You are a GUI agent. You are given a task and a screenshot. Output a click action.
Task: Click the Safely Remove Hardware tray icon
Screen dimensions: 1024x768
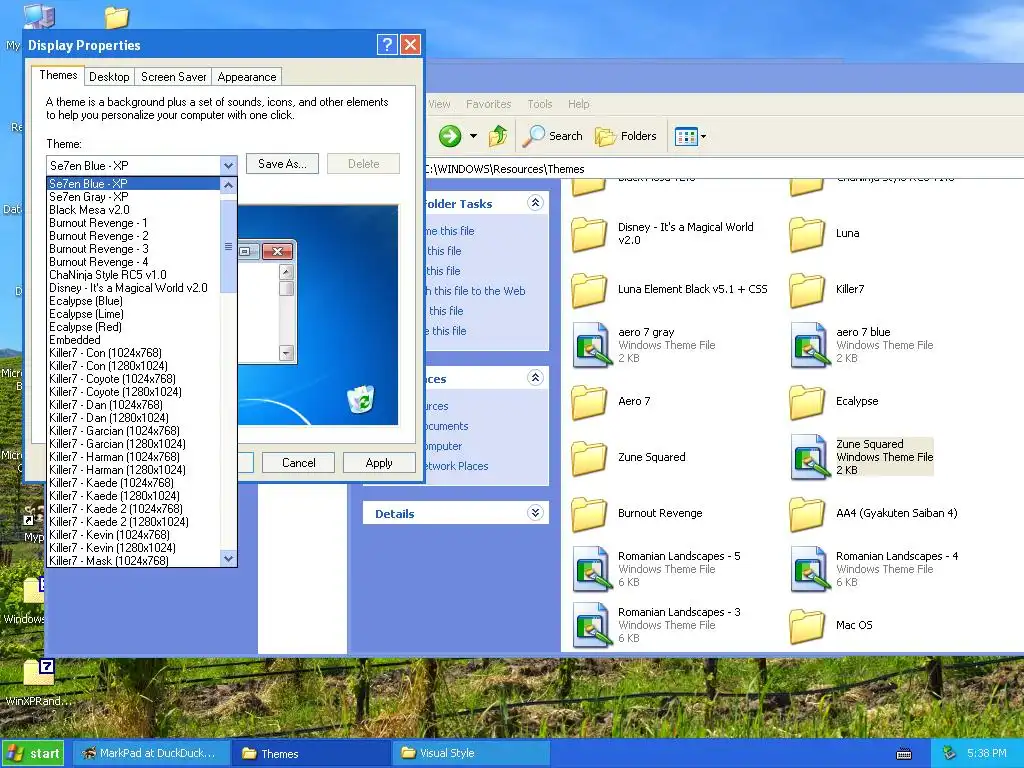(x=949, y=753)
